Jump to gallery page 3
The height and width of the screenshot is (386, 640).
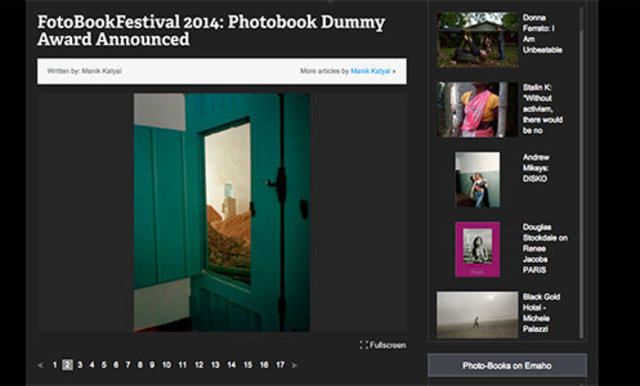click(x=80, y=365)
